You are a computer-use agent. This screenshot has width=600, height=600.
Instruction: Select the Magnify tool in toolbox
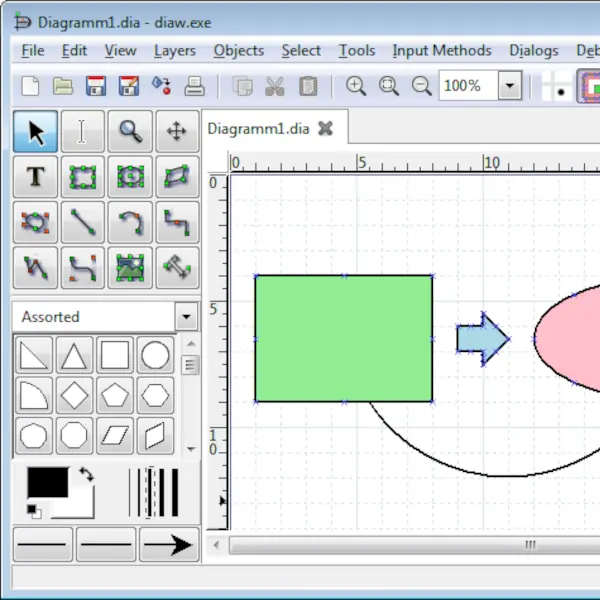(129, 132)
